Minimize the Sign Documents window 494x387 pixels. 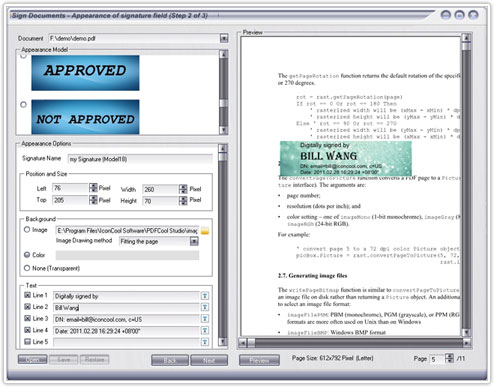[446, 15]
